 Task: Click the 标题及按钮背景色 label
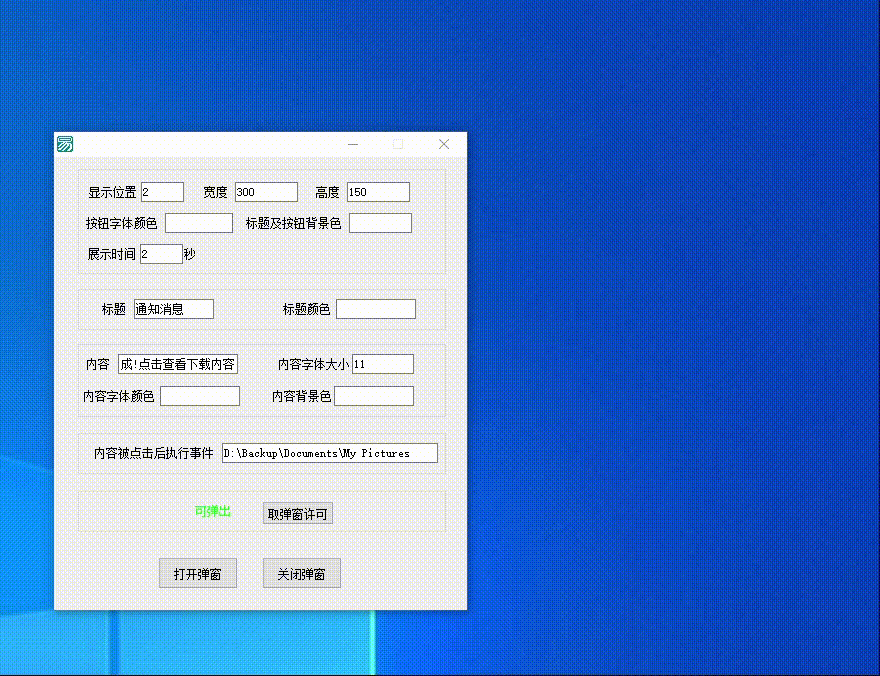(x=294, y=223)
